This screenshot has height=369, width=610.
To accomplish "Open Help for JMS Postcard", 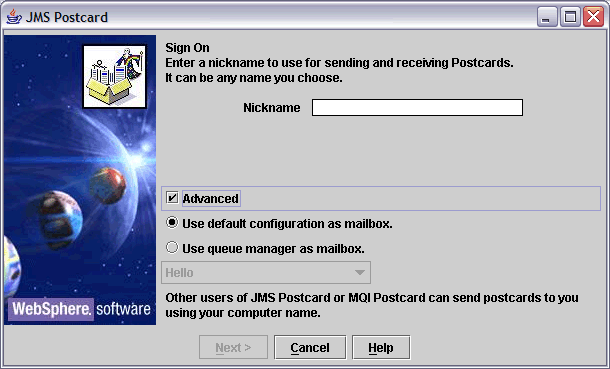I will tap(381, 347).
